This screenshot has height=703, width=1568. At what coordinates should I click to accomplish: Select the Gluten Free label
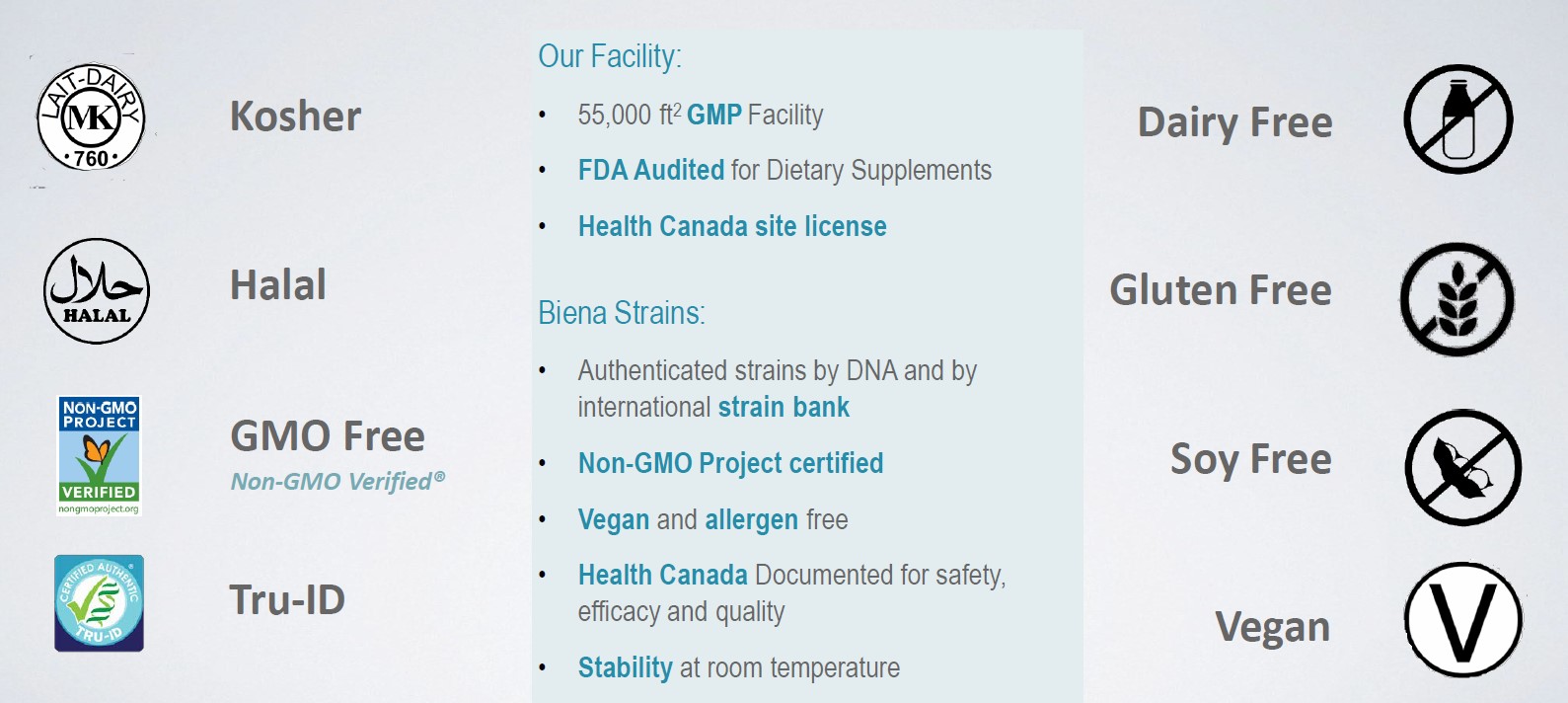[1221, 290]
